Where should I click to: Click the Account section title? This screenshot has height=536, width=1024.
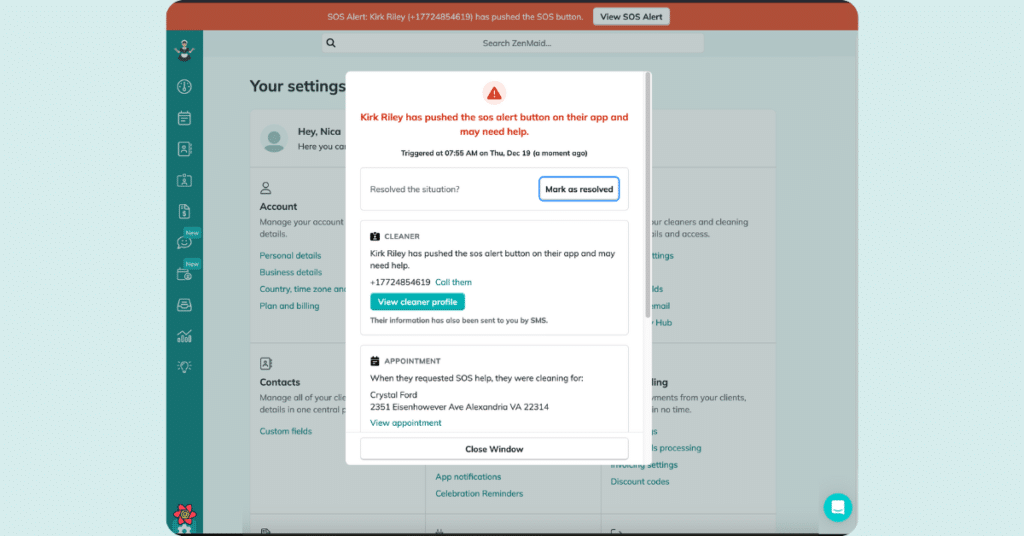[278, 206]
